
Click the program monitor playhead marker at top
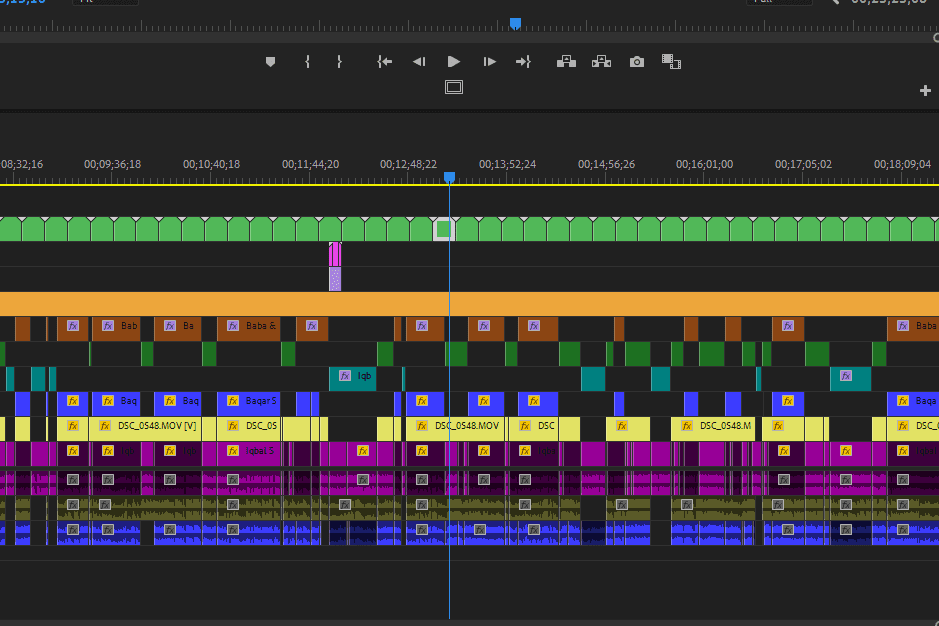515,23
